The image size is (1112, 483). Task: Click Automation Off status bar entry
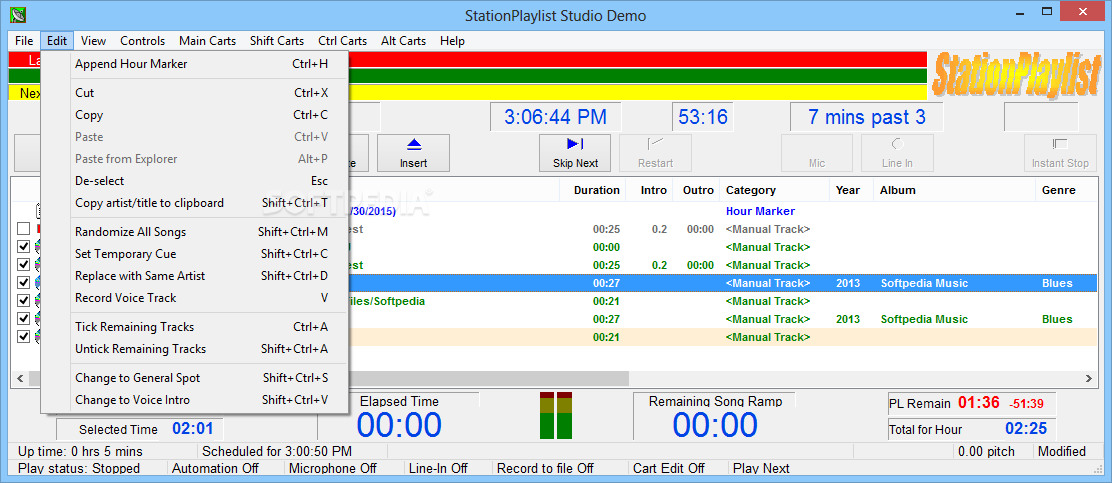[216, 468]
